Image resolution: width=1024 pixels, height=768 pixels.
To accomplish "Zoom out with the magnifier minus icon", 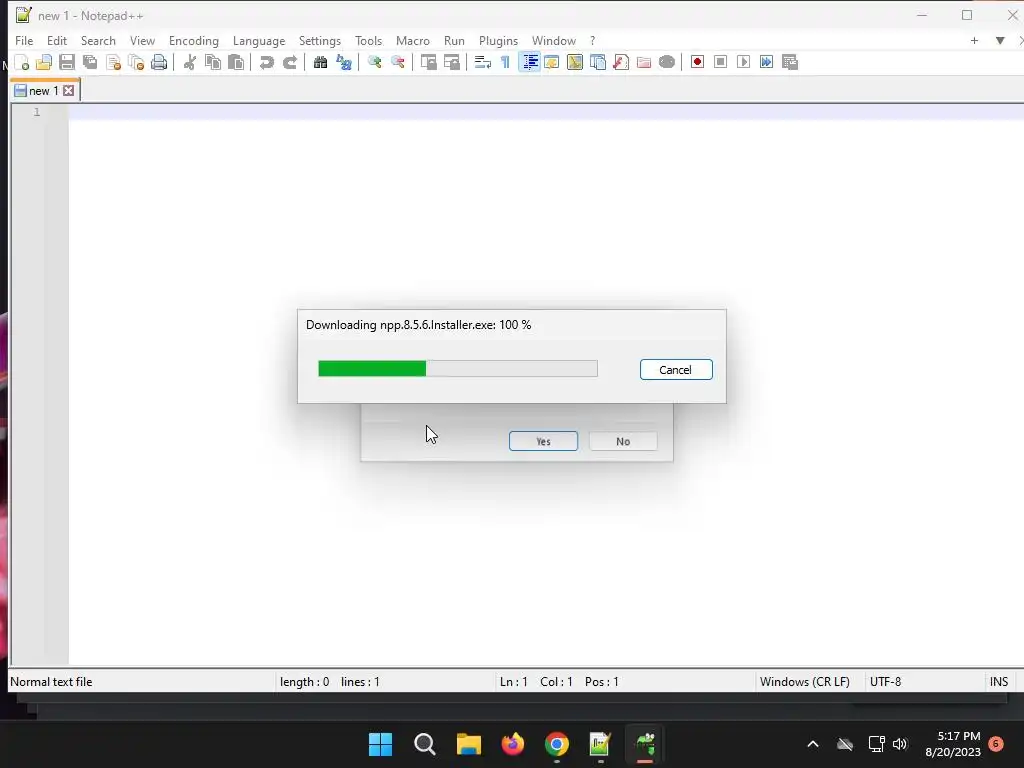I will (x=397, y=63).
